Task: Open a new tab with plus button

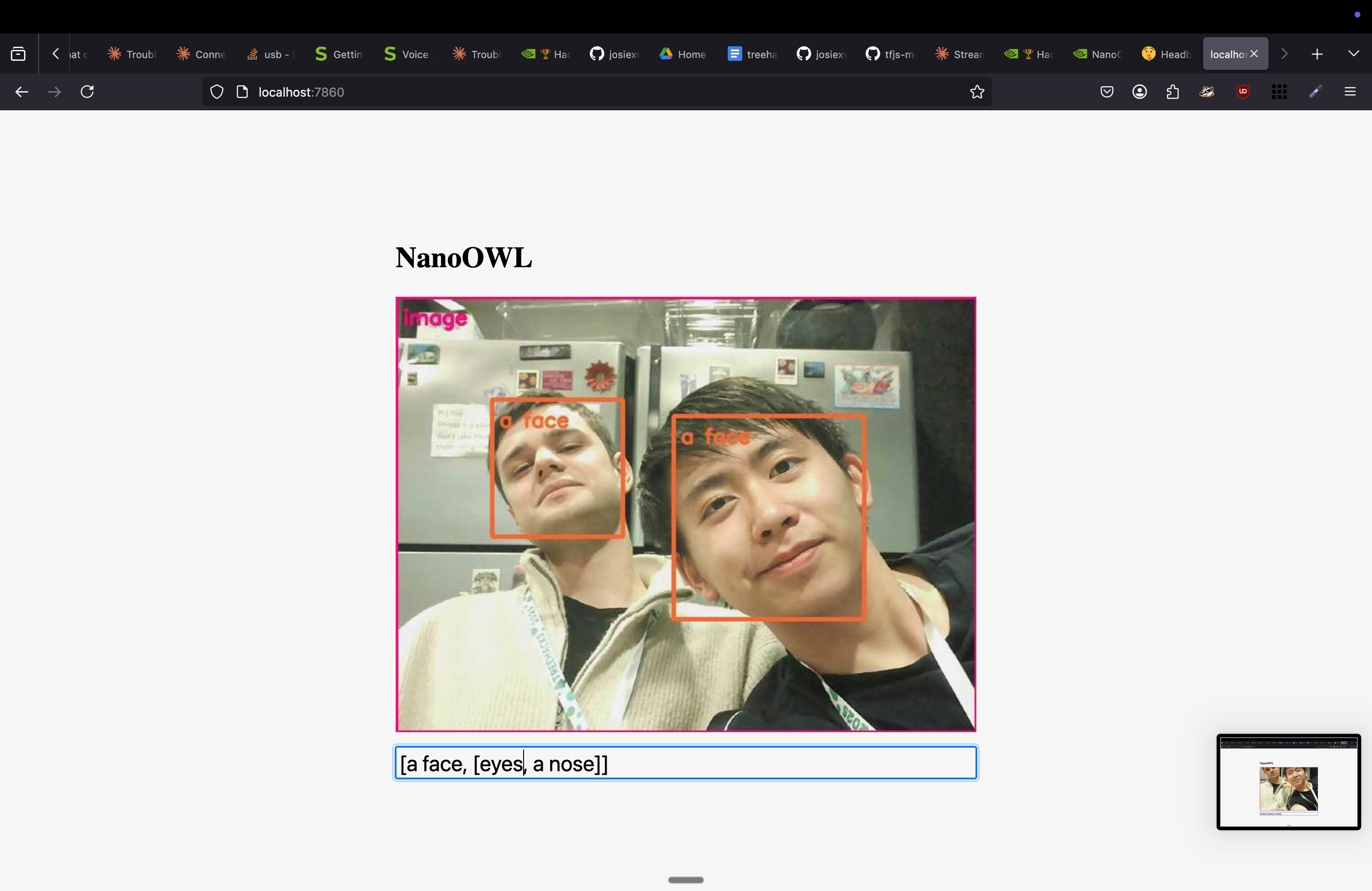Action: click(x=1317, y=54)
